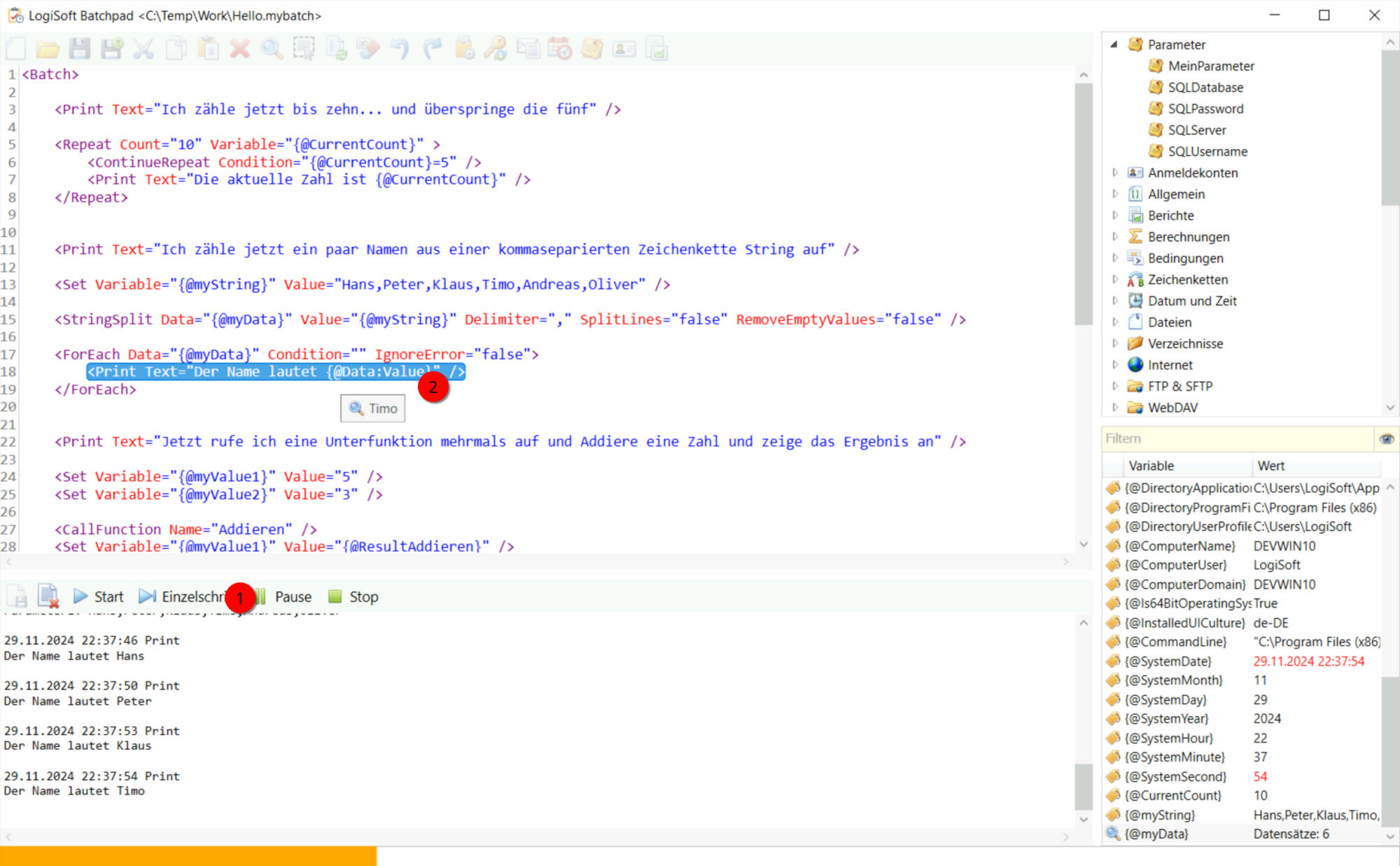
Task: Collapse the Parameter tree node
Action: pyautogui.click(x=1114, y=44)
